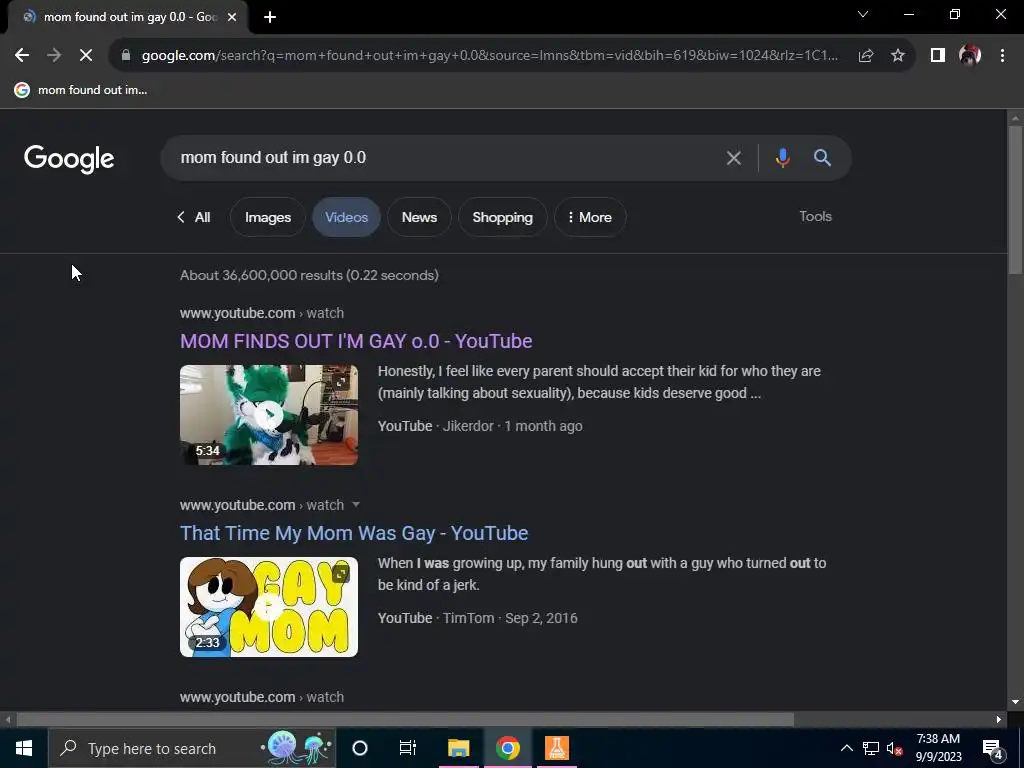Open Cortana circle icon on taskbar

point(360,748)
